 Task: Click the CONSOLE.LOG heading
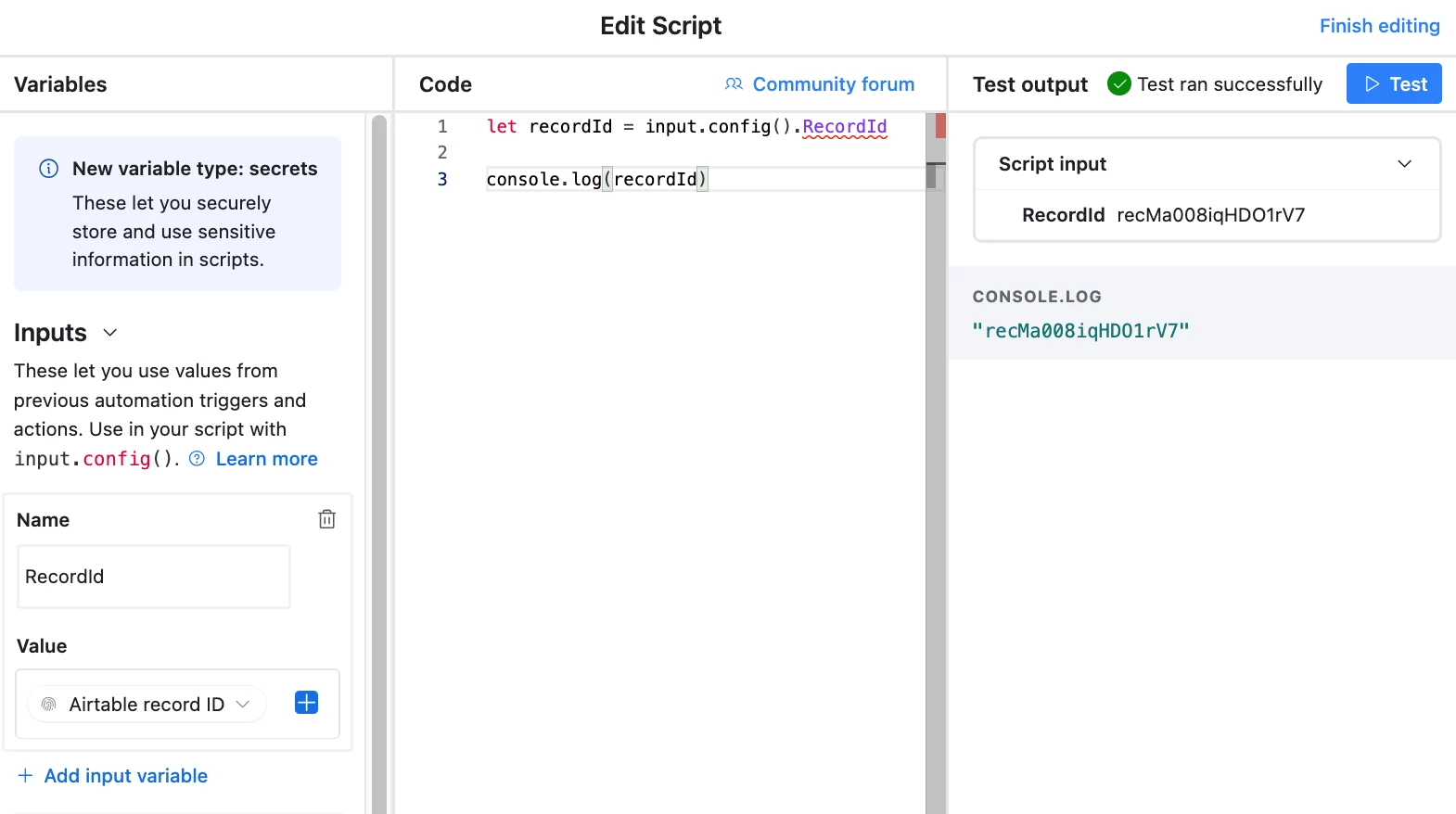click(1037, 297)
